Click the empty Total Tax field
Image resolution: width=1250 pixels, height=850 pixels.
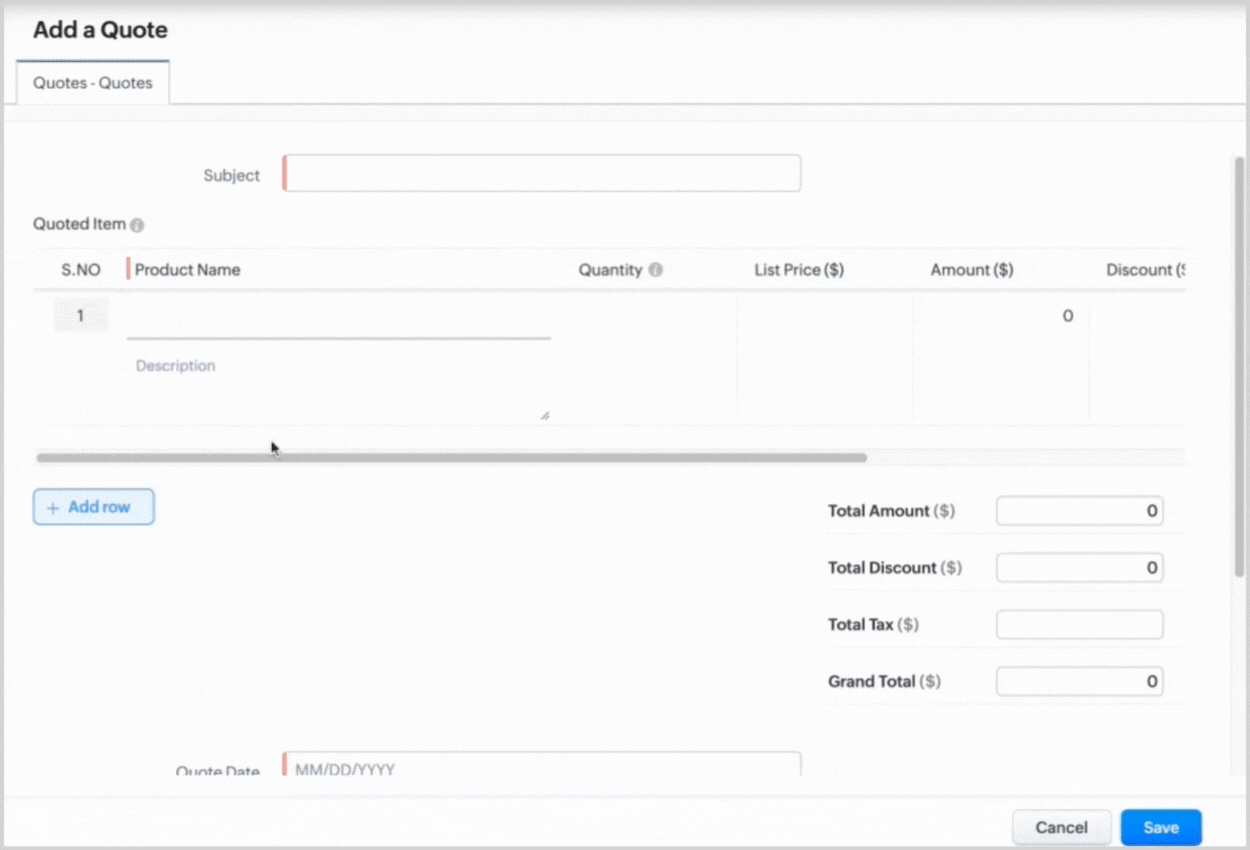tap(1079, 625)
